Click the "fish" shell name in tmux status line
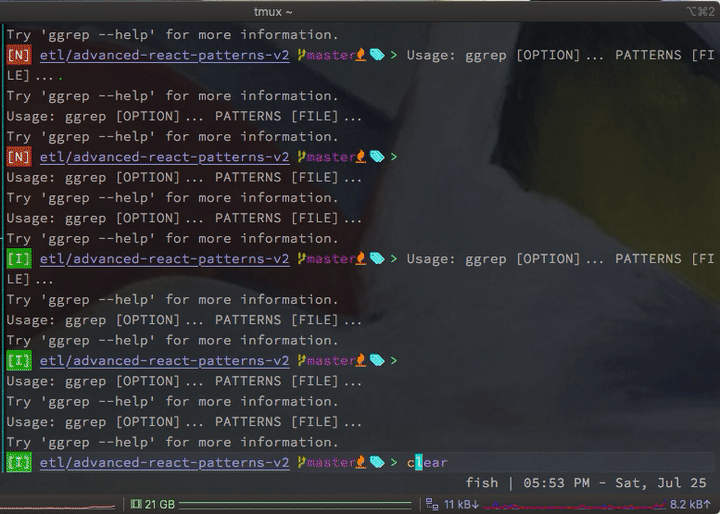 point(482,483)
